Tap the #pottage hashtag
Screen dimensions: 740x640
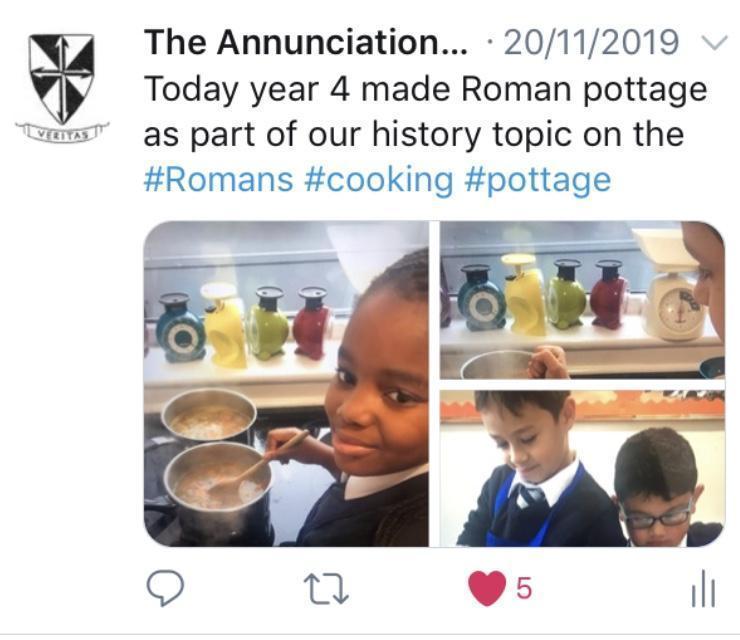[538, 182]
